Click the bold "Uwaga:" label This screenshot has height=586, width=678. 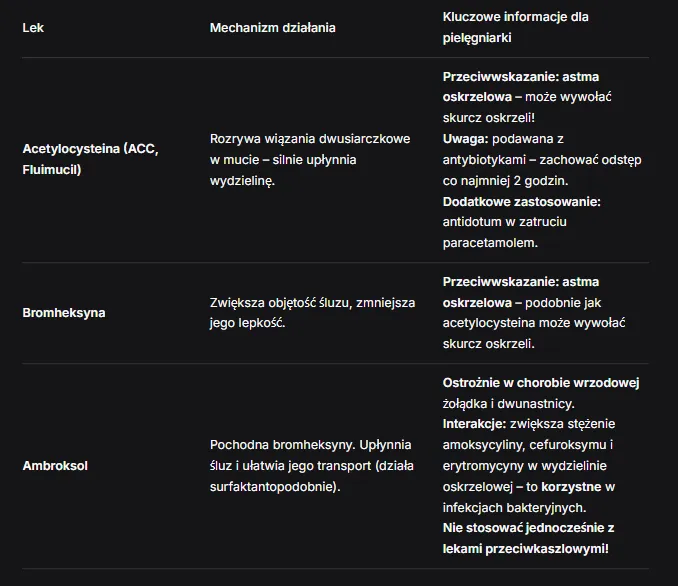pyautogui.click(x=465, y=139)
